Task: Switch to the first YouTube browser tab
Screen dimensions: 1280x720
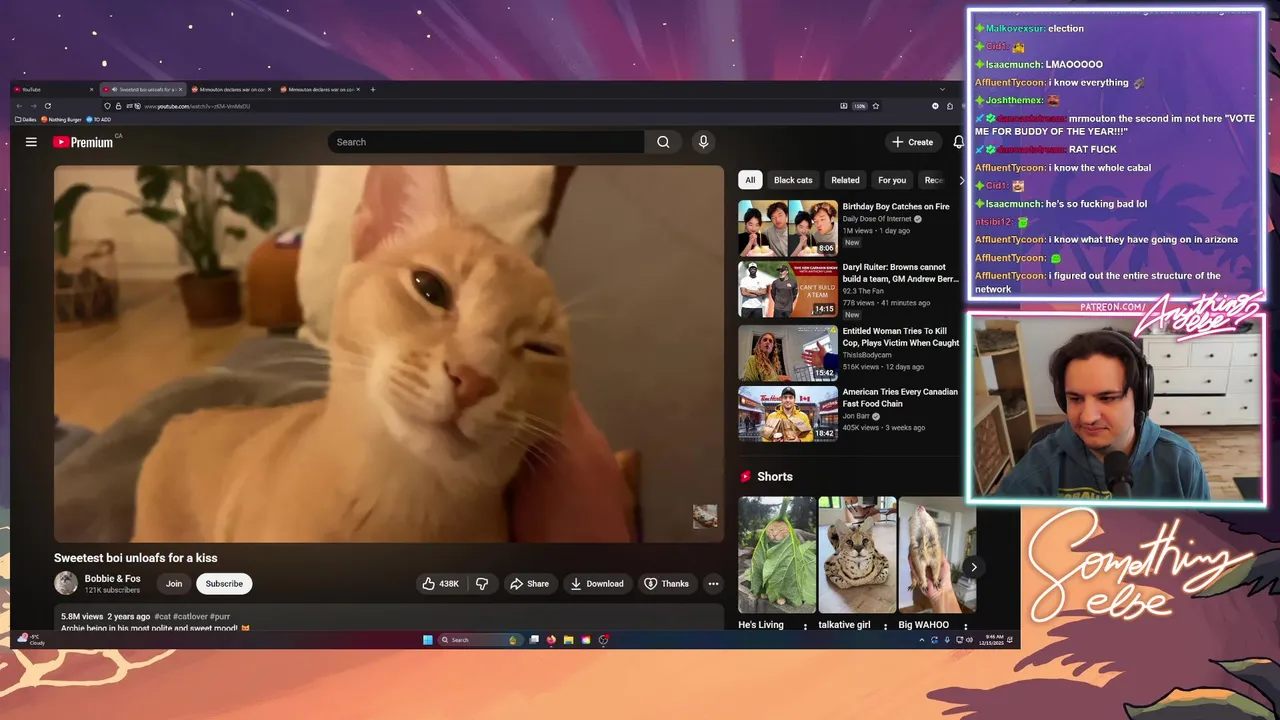Action: [54, 90]
